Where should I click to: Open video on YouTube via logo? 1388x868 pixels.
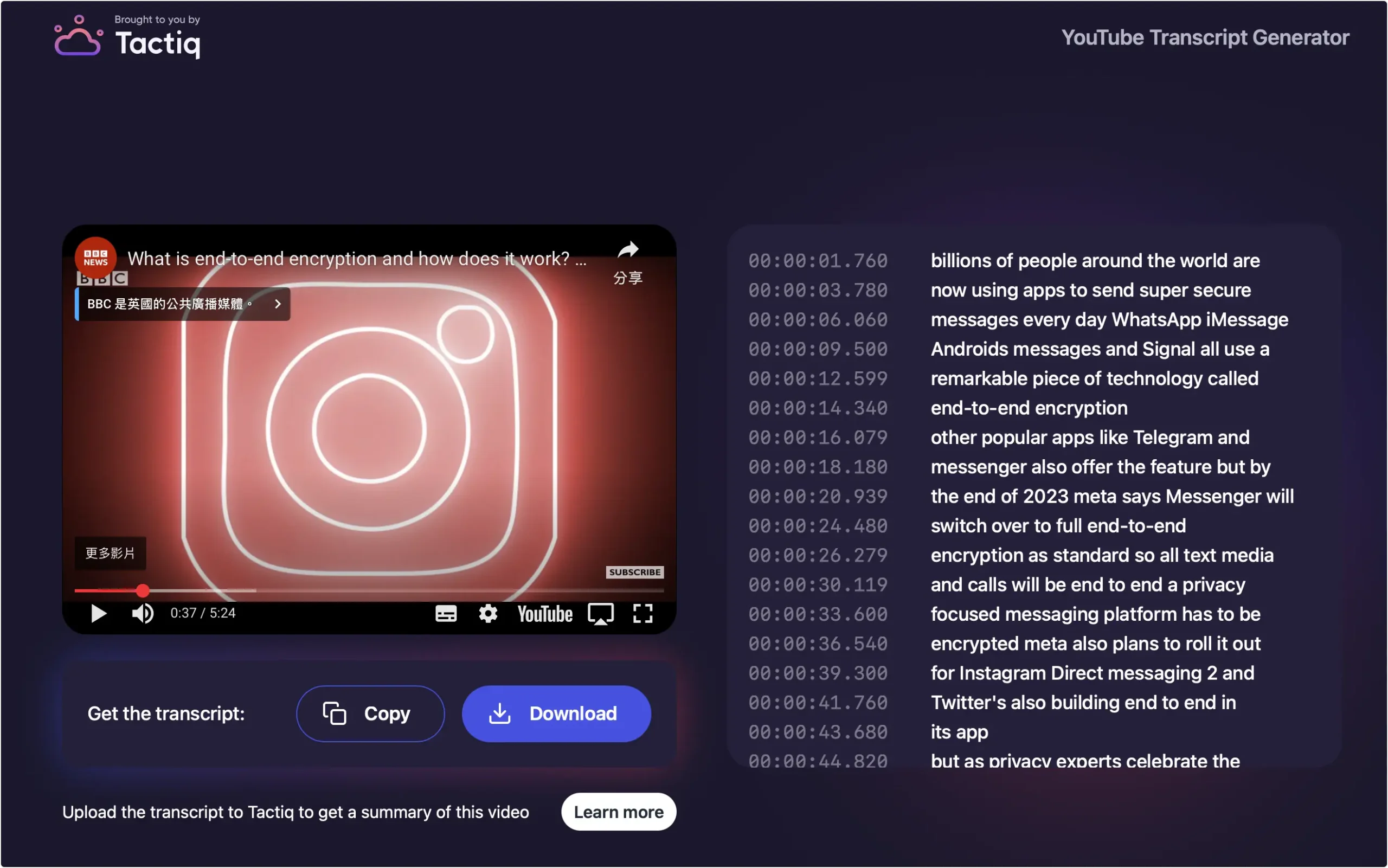(x=545, y=614)
